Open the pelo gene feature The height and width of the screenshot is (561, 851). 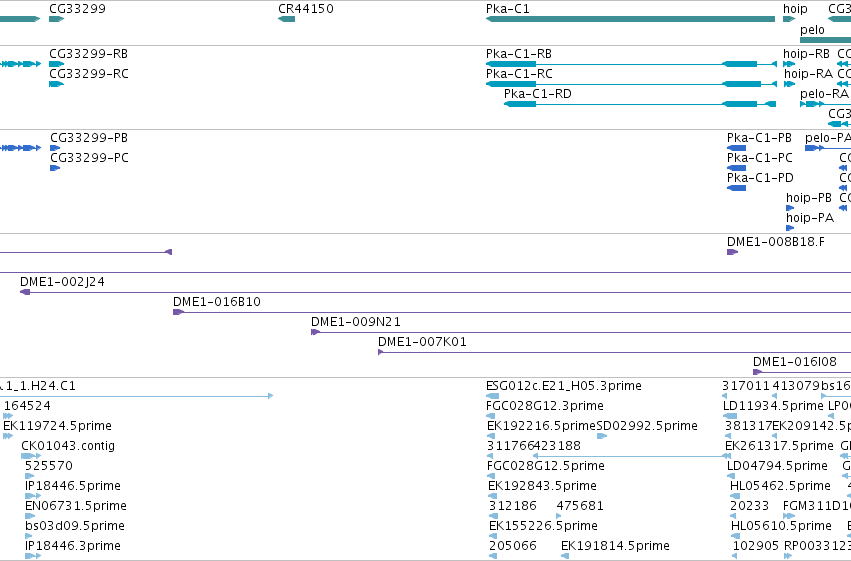pyautogui.click(x=825, y=40)
